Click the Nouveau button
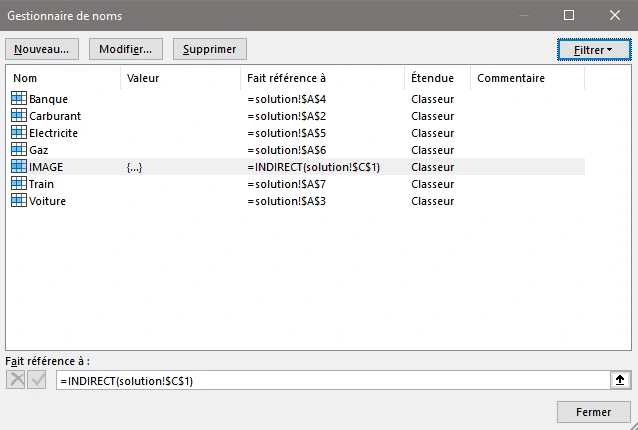 tap(42, 49)
